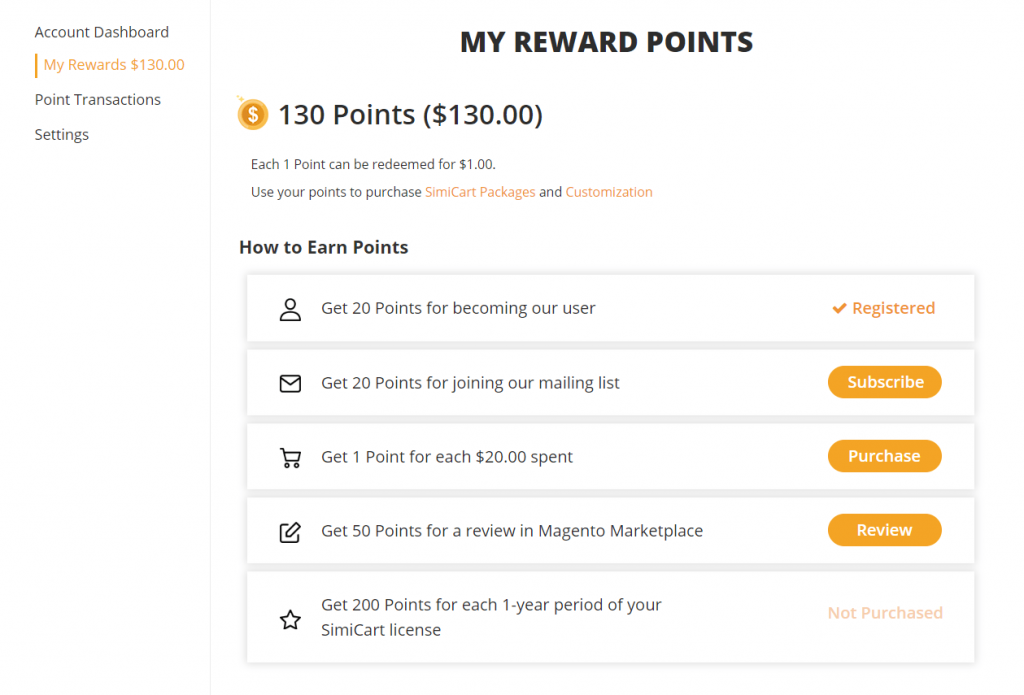
Task: Click the envelope mailing list icon
Action: pos(290,383)
